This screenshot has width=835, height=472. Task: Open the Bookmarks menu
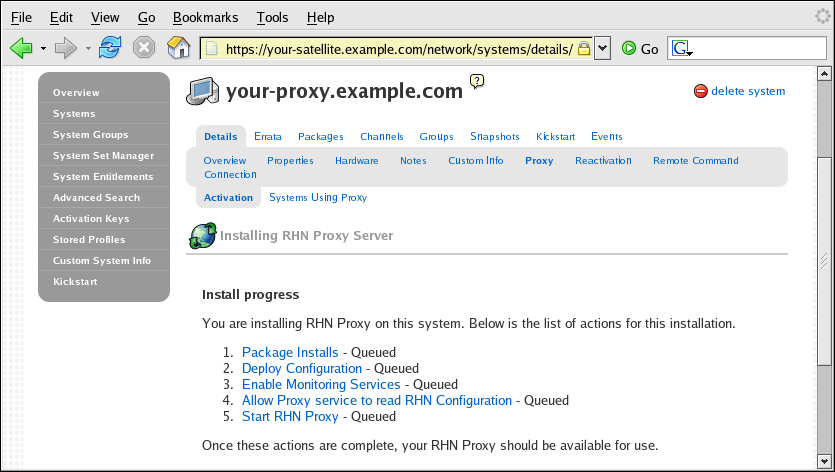pyautogui.click(x=206, y=17)
